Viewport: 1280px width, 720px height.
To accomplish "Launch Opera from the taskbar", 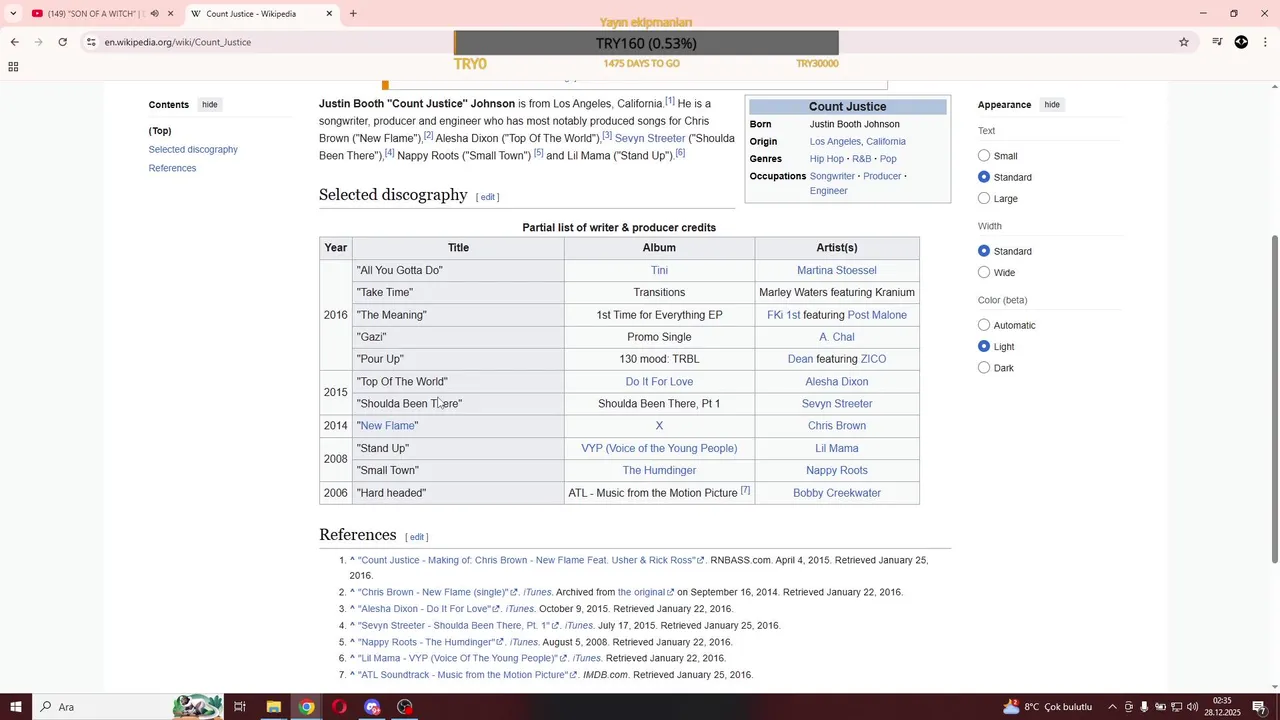I will coord(339,707).
